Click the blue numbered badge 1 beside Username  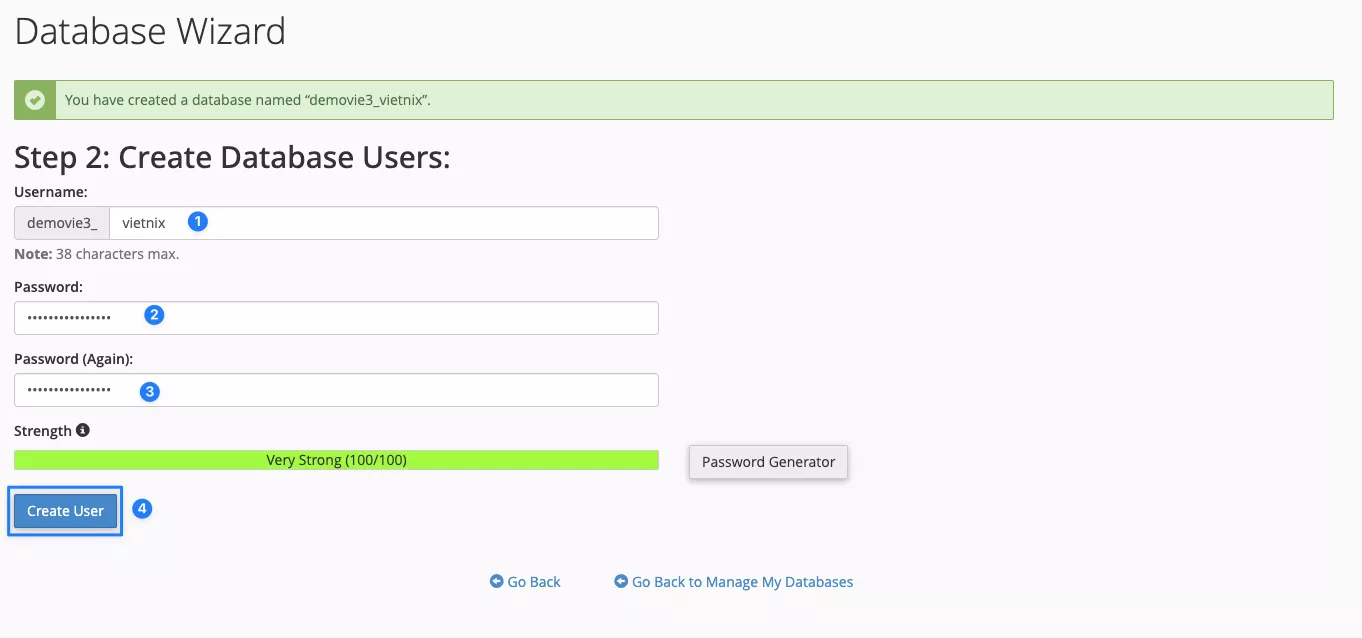click(197, 221)
